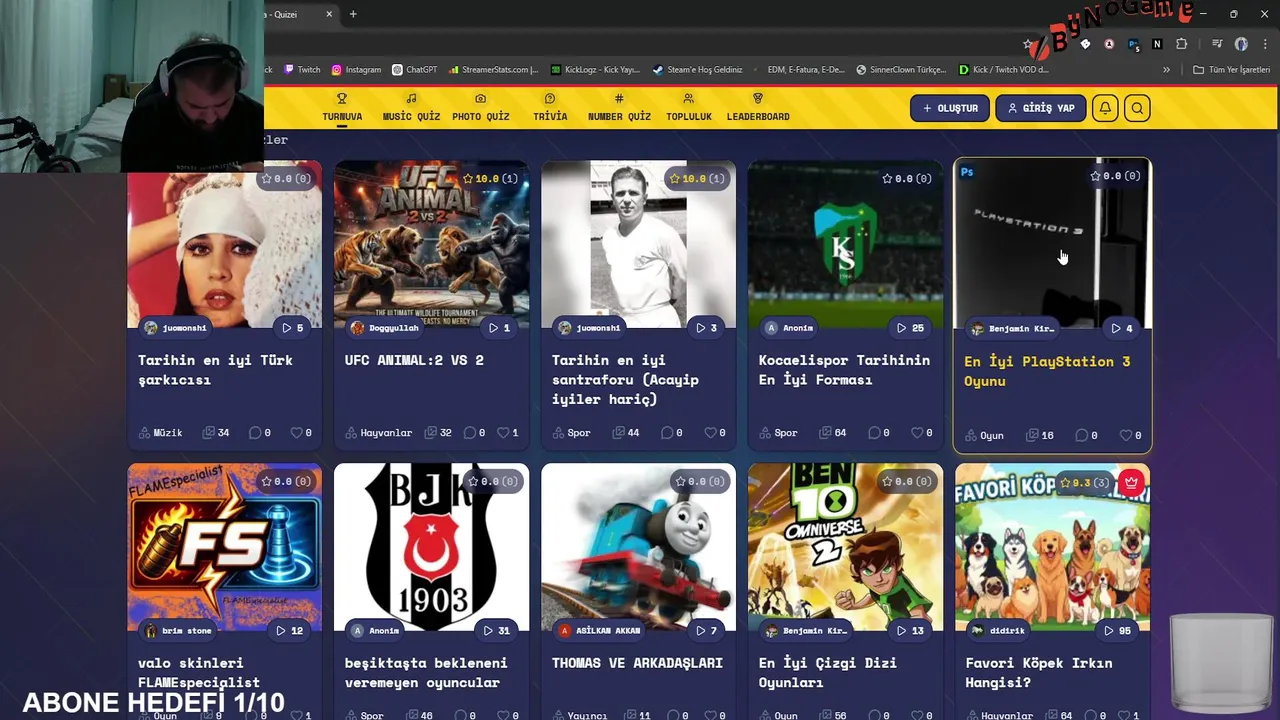This screenshot has width=1280, height=720.
Task: Expand the hidden bookmarks chevron
Action: pos(1166,70)
